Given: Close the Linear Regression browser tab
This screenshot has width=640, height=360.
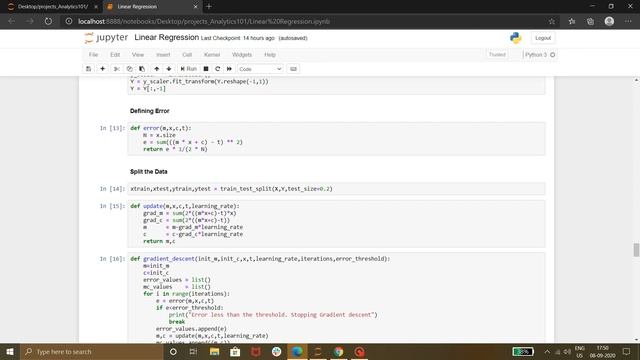Looking at the screenshot, I should pos(196,7).
